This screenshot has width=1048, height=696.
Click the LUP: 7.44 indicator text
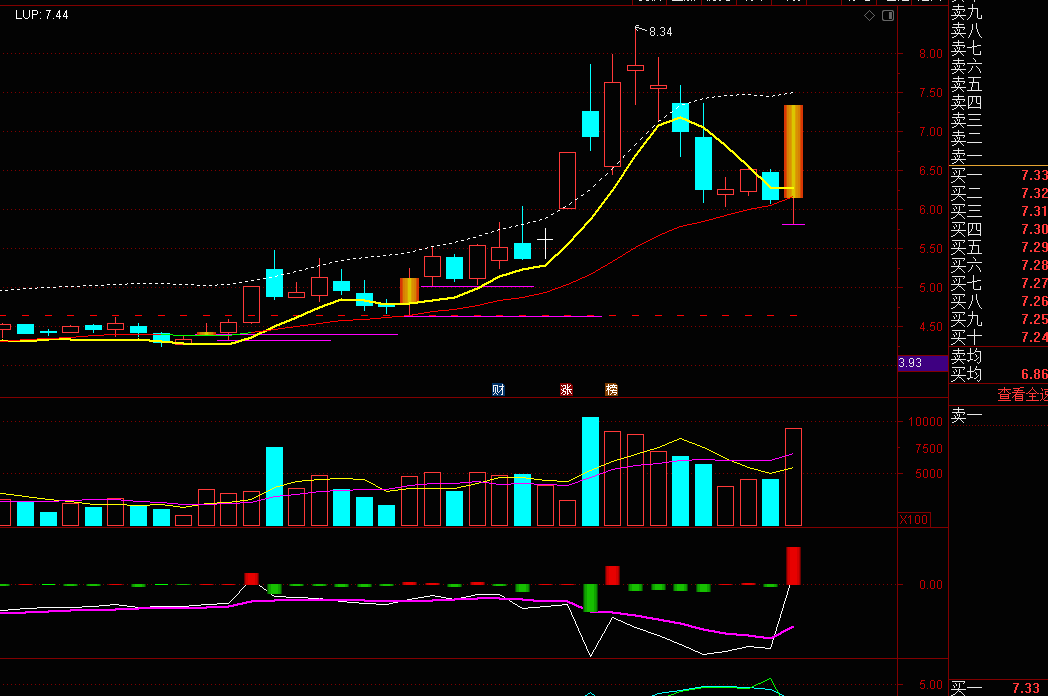[41, 15]
